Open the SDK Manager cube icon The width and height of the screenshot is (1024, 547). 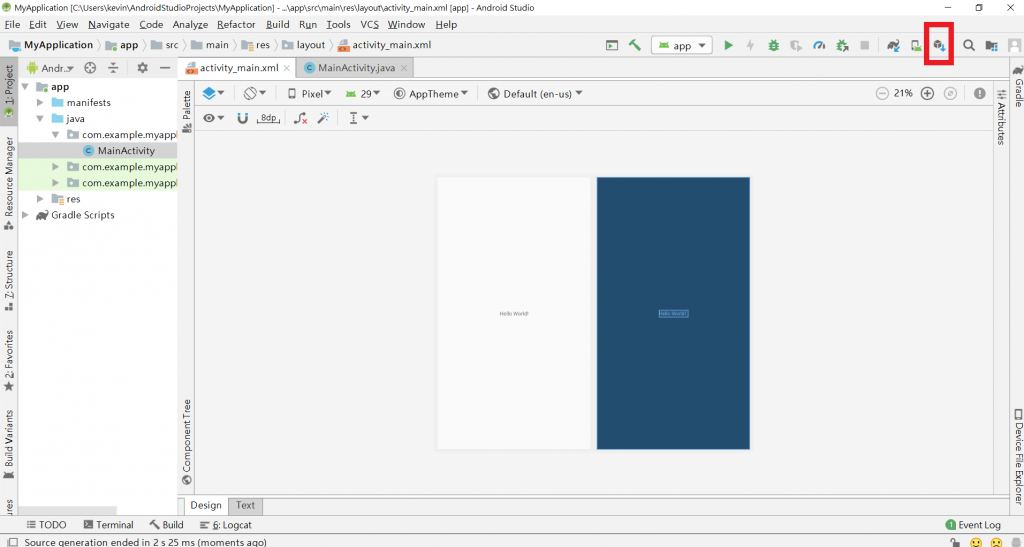[x=939, y=45]
